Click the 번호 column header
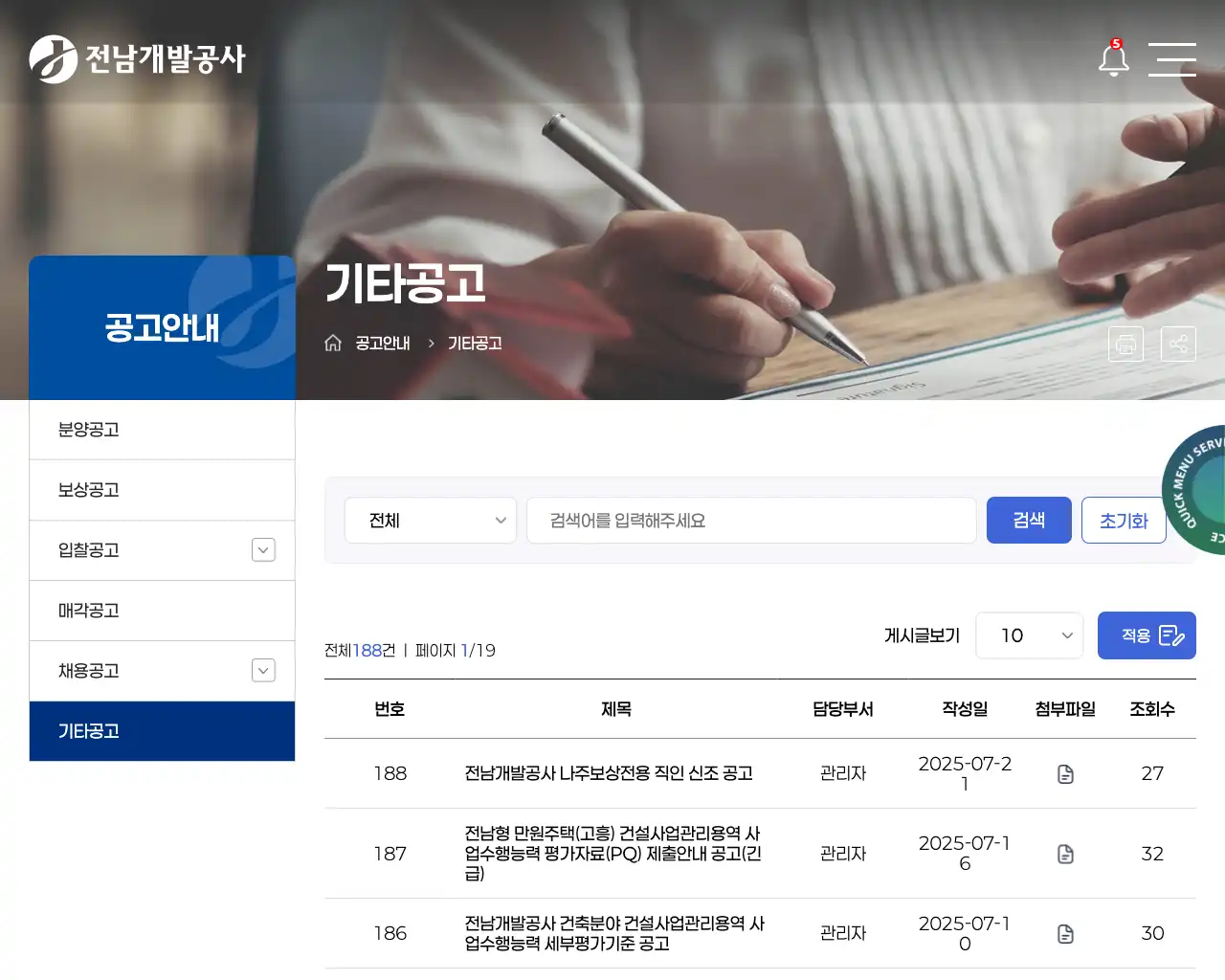The width and height of the screenshot is (1225, 980). click(390, 709)
